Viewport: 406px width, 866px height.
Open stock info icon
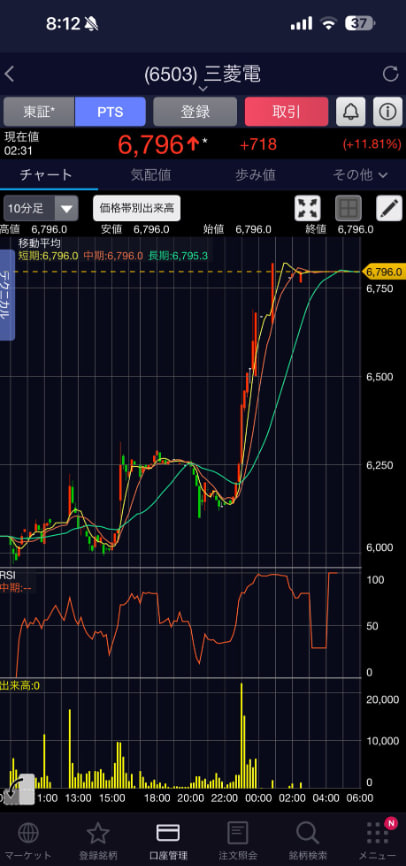pos(387,112)
